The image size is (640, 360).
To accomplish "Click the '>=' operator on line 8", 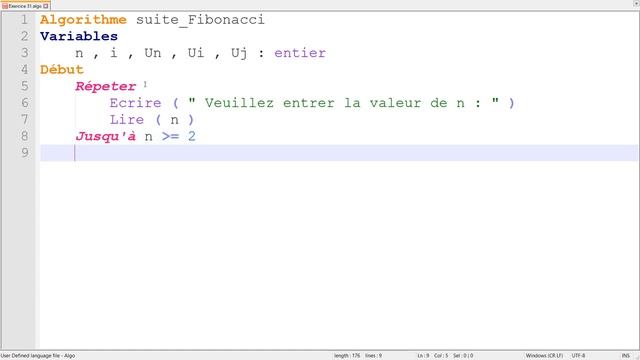I will [x=170, y=136].
